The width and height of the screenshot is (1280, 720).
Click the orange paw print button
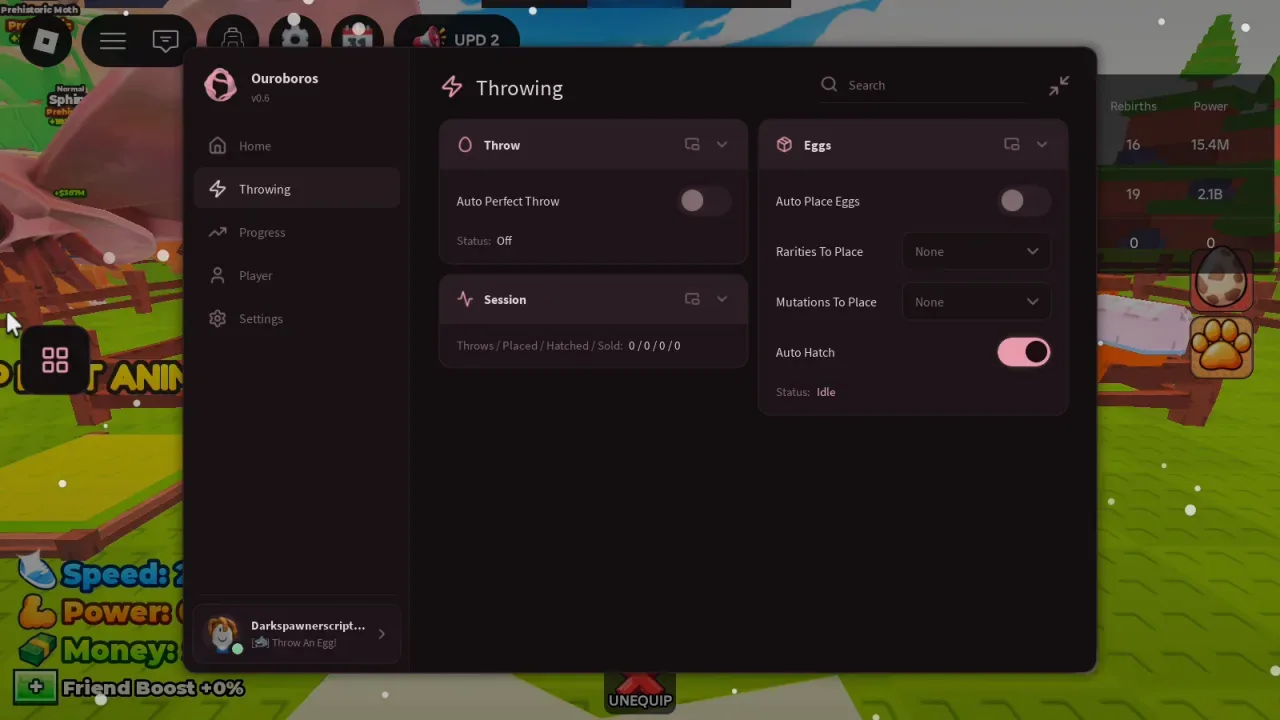1222,346
